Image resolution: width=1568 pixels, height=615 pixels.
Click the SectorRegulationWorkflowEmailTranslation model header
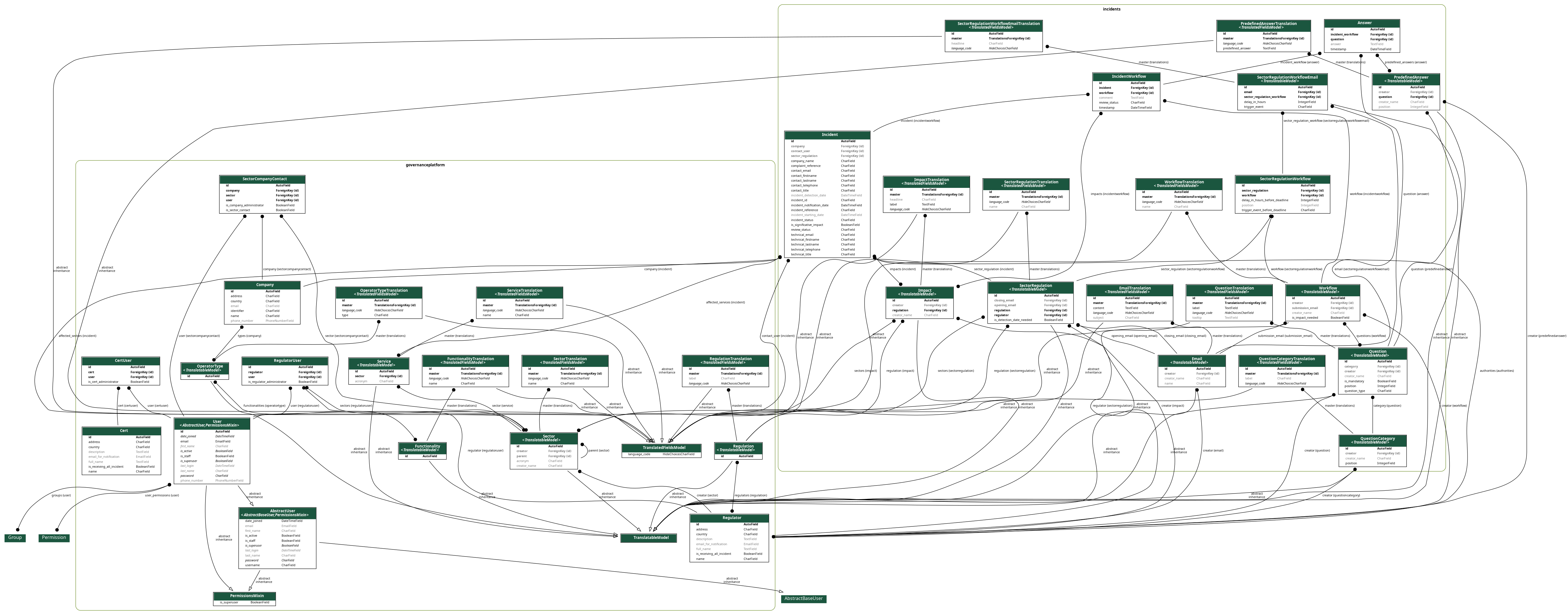coord(994,26)
